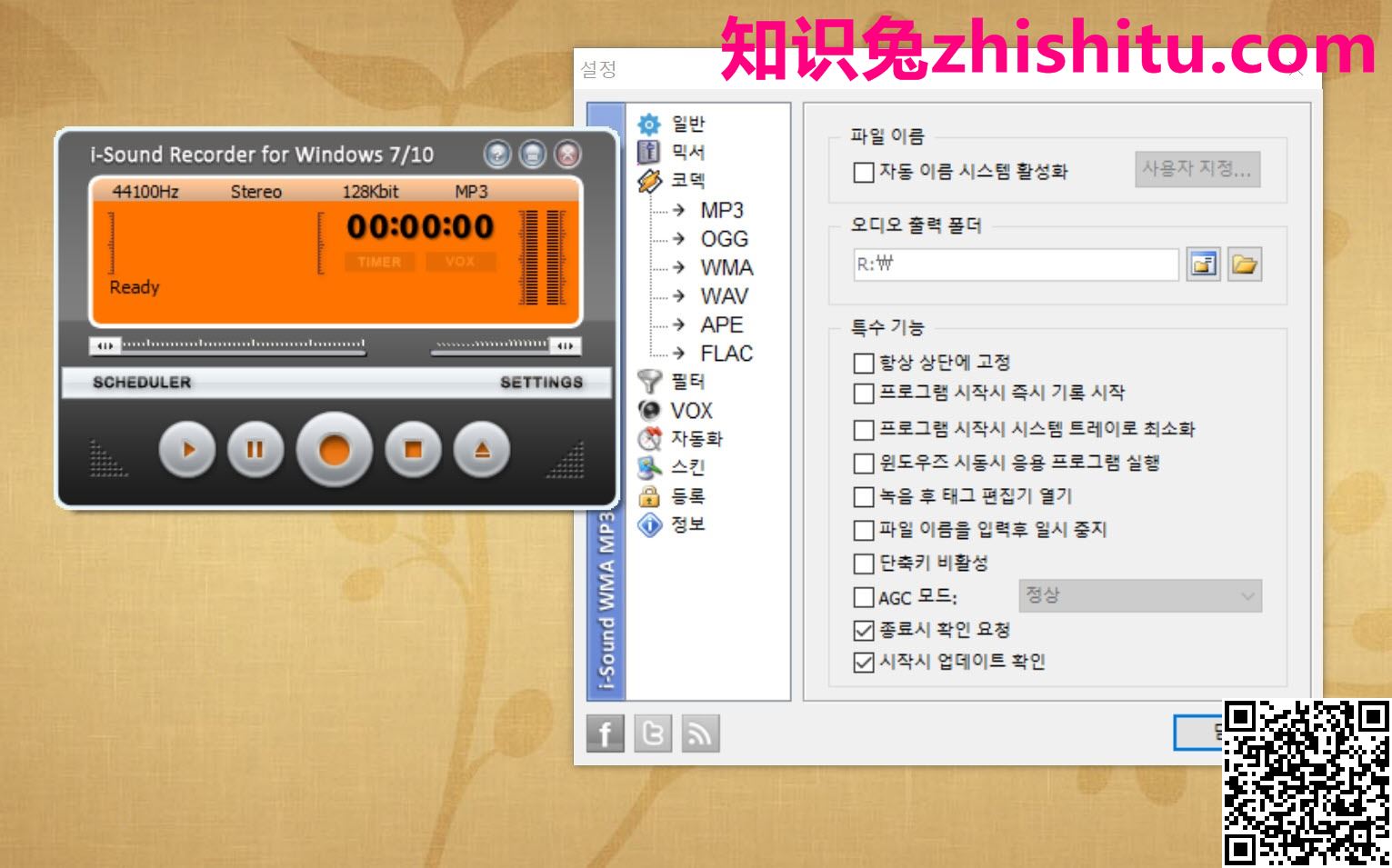Click the Twitter icon in settings dialog
The image size is (1392, 868).
pyautogui.click(x=653, y=733)
